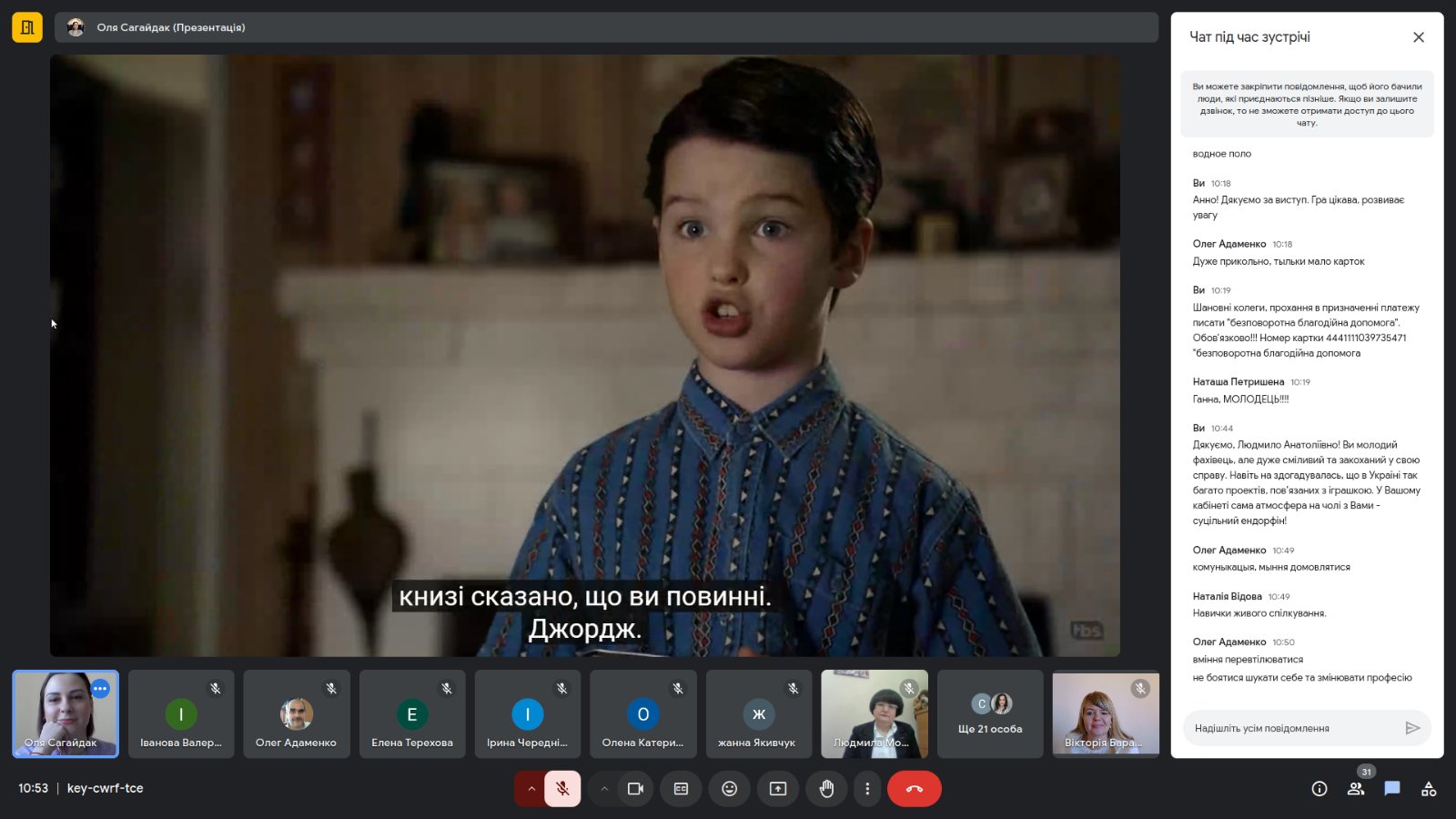Viewport: 1456px width, 819px height.
Task: Select Вікторія Бара... video tile
Action: click(1106, 714)
